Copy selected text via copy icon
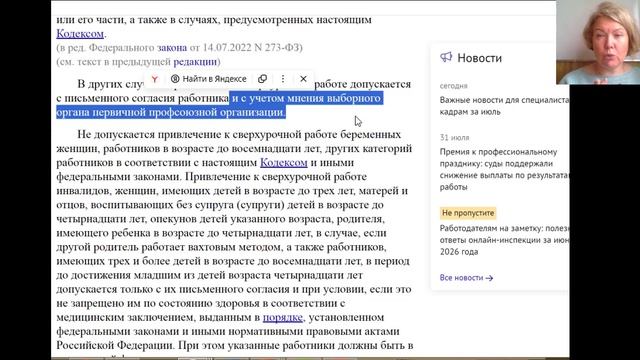Viewport: 640px width, 360px height. [x=262, y=79]
